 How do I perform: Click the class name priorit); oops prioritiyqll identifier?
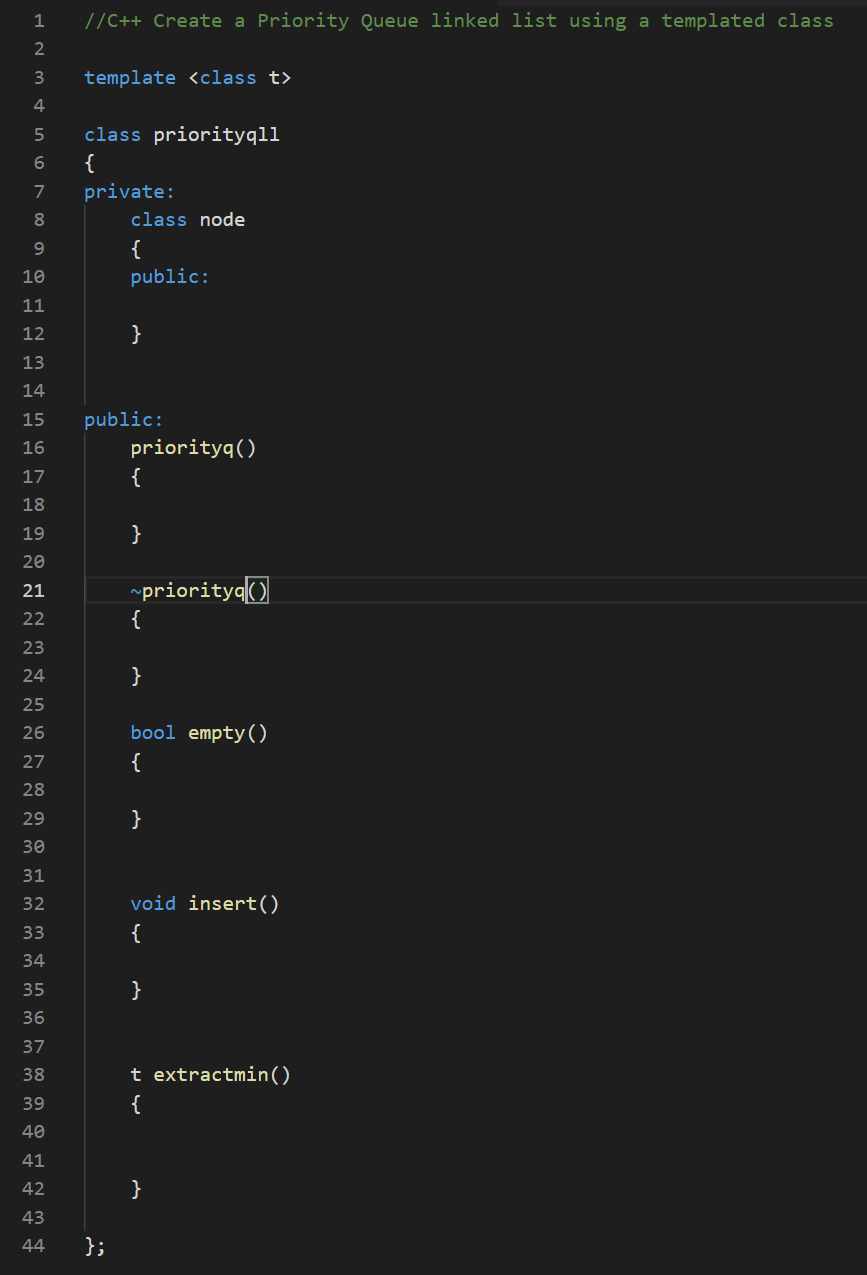216,133
